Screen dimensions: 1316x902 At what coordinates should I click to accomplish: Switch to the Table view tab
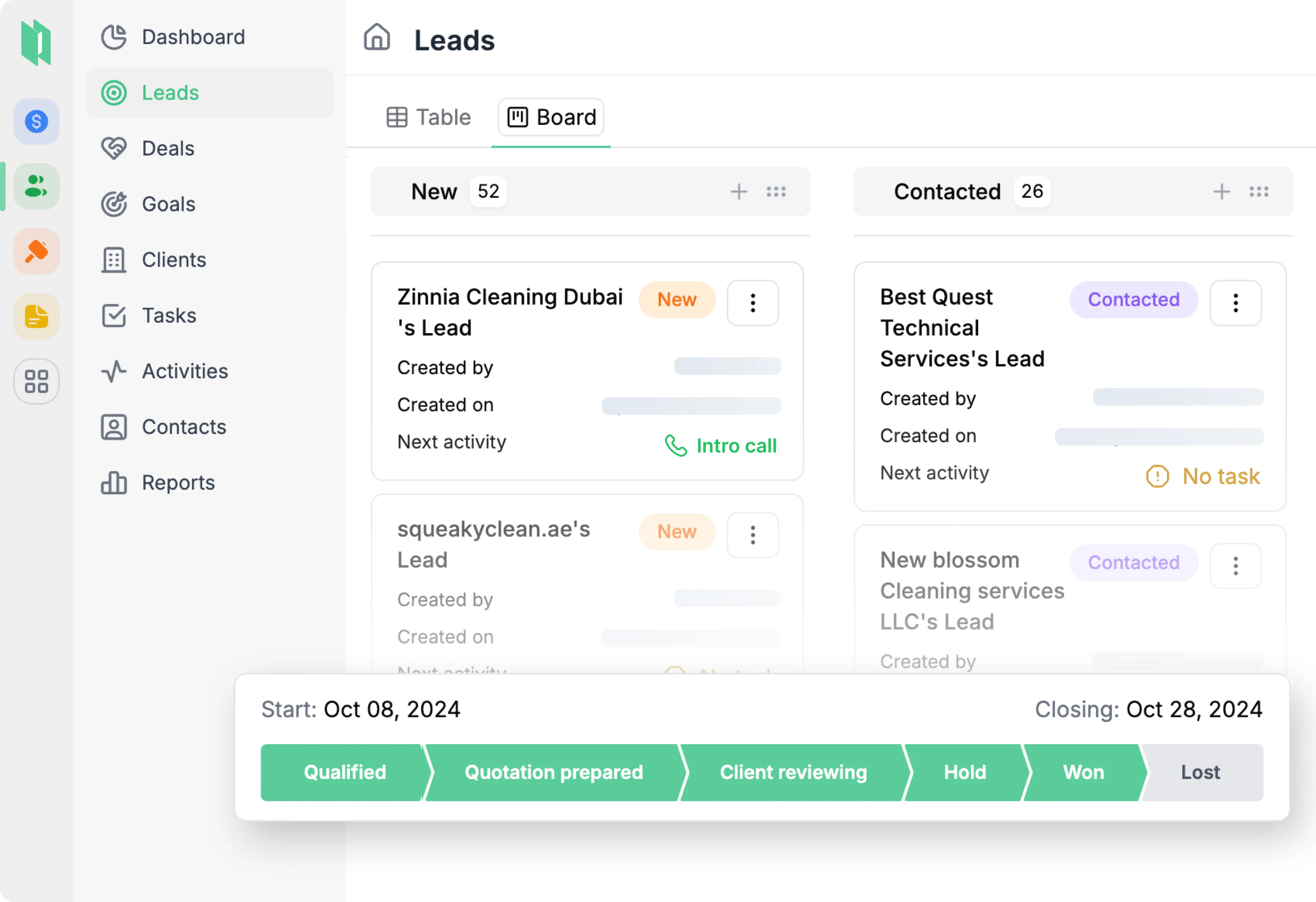429,117
